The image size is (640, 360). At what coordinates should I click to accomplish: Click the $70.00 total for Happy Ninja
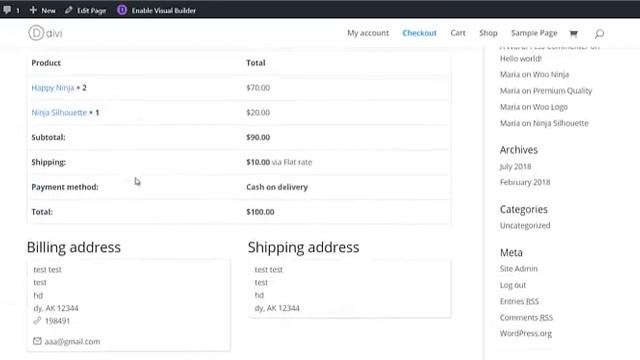[258, 88]
